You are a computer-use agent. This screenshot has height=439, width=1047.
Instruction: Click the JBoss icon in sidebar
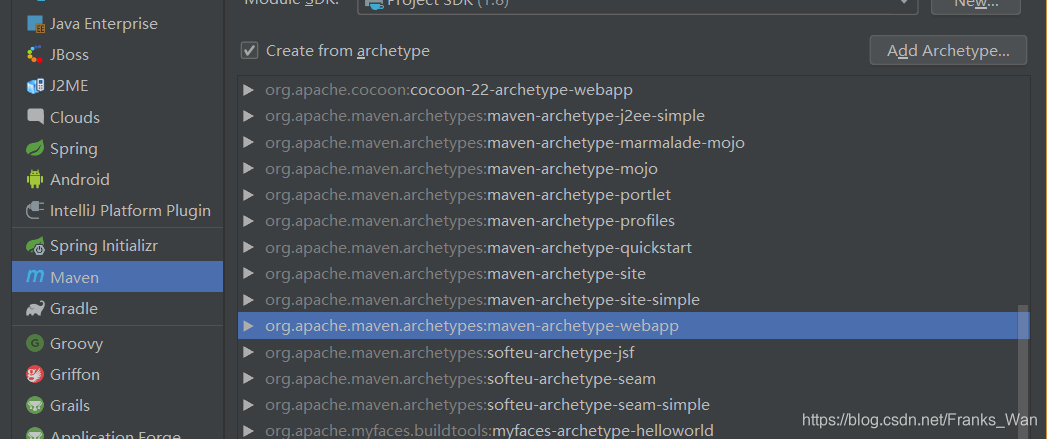coord(35,55)
